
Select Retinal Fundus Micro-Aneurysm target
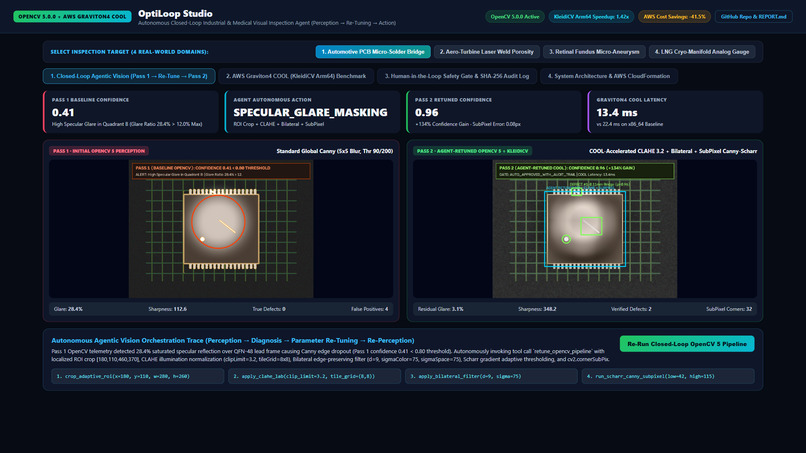pyautogui.click(x=594, y=52)
